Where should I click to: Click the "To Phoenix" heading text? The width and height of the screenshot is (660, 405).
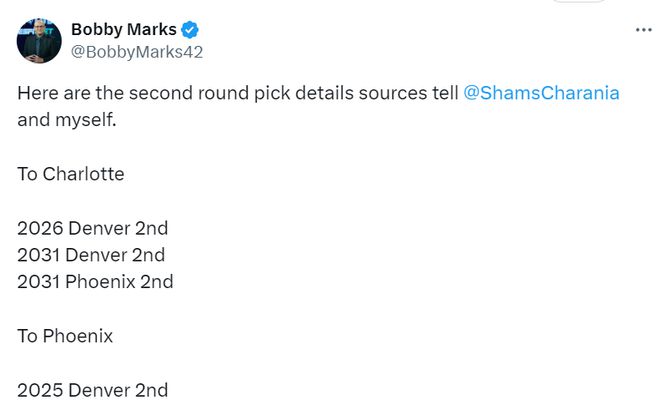coord(65,336)
